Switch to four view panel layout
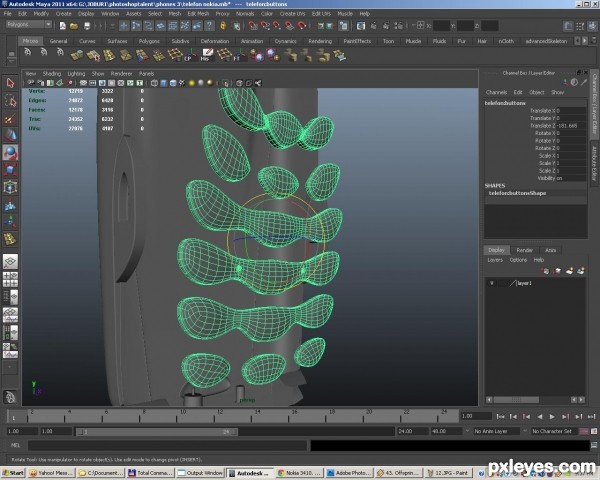This screenshot has width=600, height=480. [10, 279]
